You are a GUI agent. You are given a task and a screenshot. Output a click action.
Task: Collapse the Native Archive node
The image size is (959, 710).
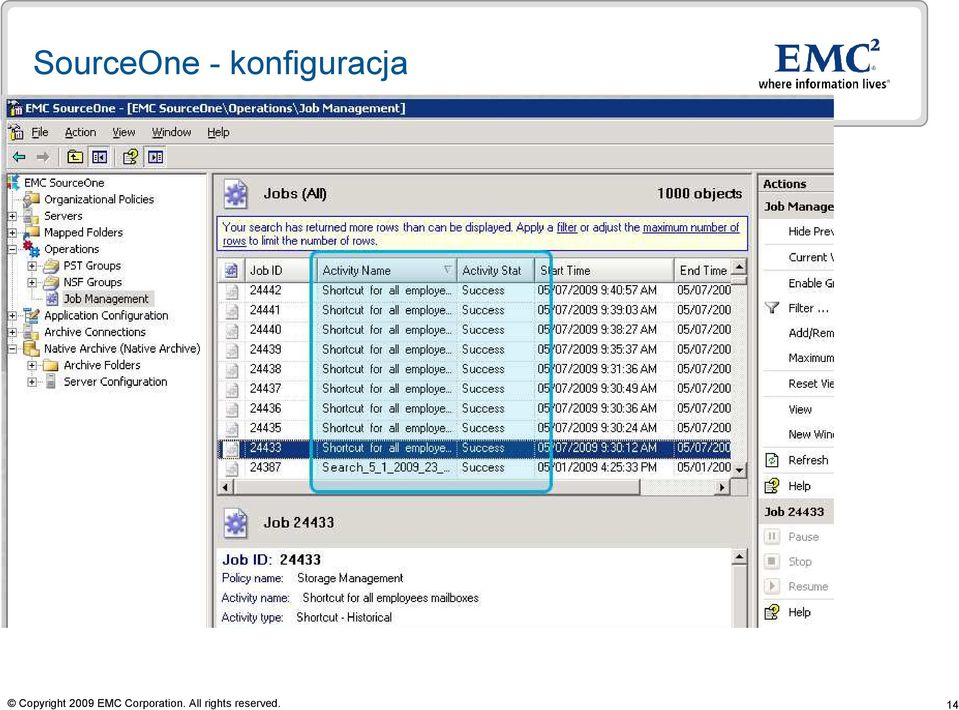(13, 349)
